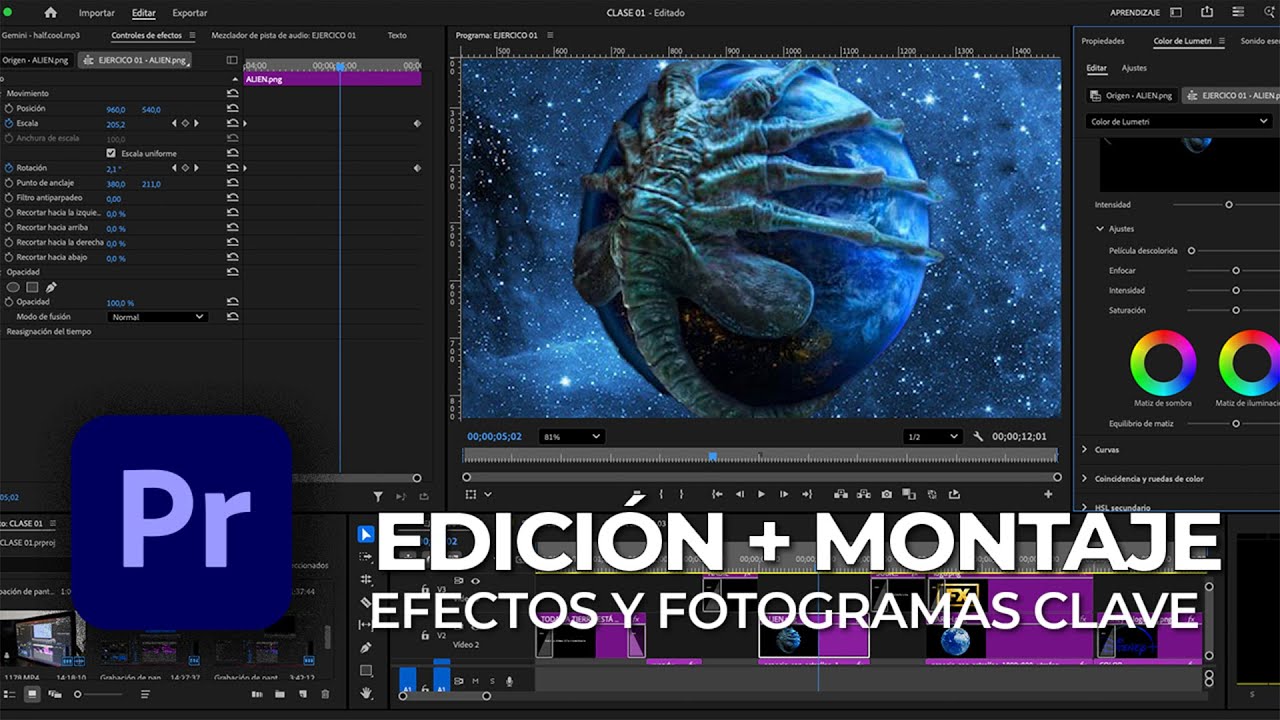Enable Posición animation stopwatch
Image resolution: width=1280 pixels, height=720 pixels.
(x=9, y=109)
